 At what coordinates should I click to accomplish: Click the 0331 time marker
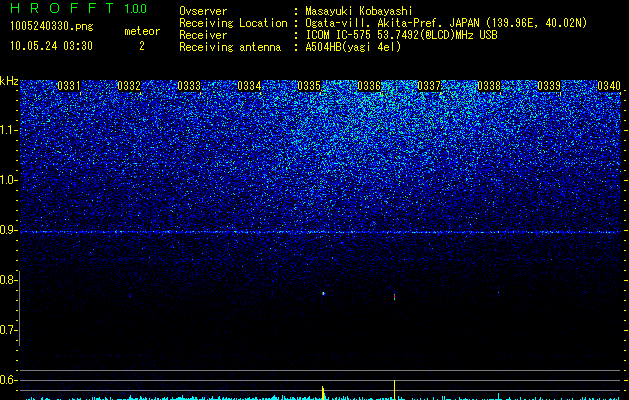[x=69, y=86]
